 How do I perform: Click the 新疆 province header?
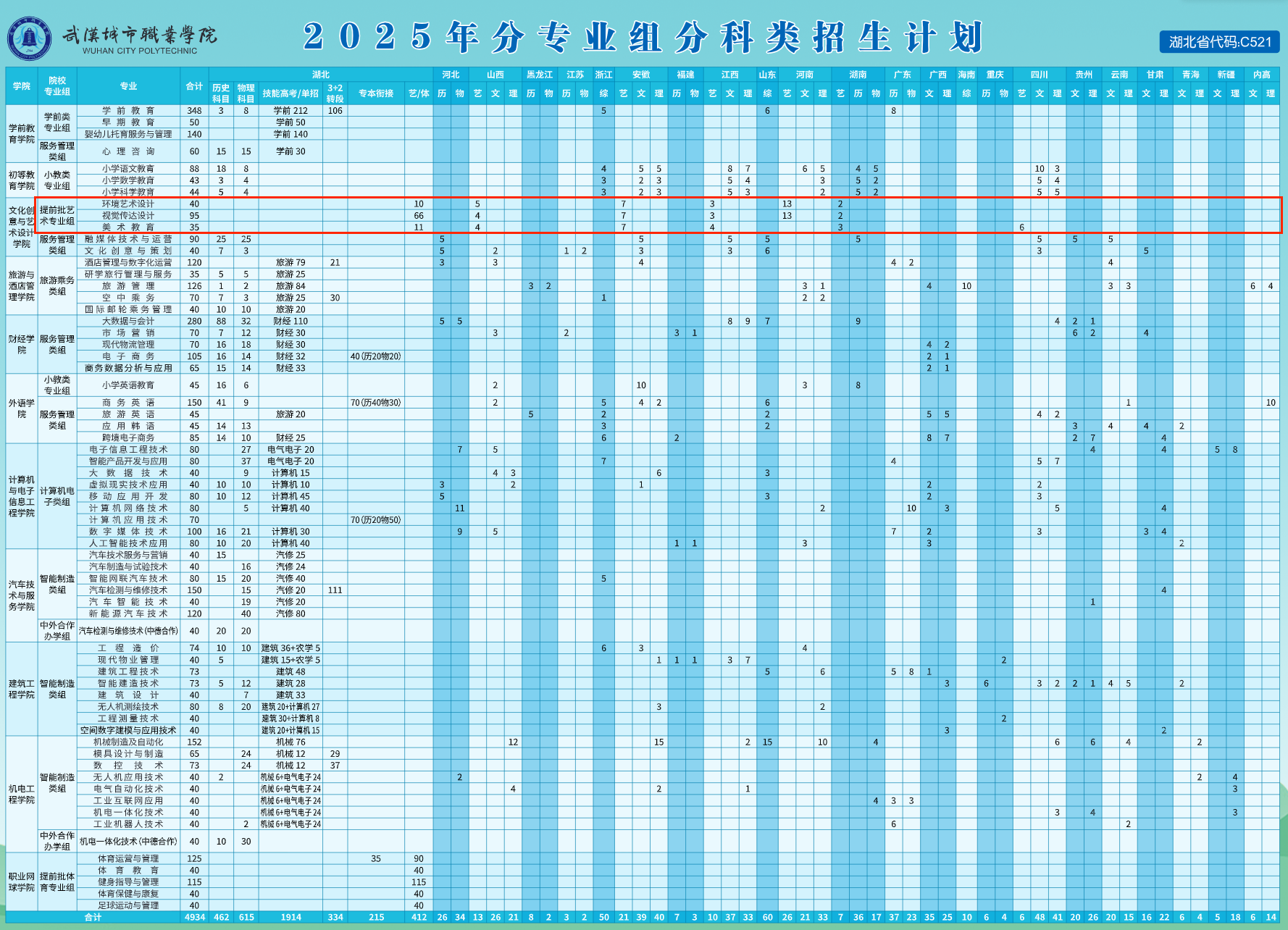(1226, 75)
